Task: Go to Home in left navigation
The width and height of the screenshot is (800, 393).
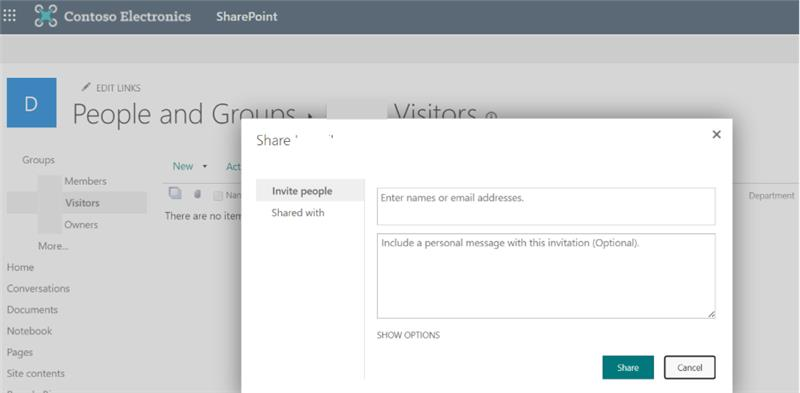Action: pos(20,267)
